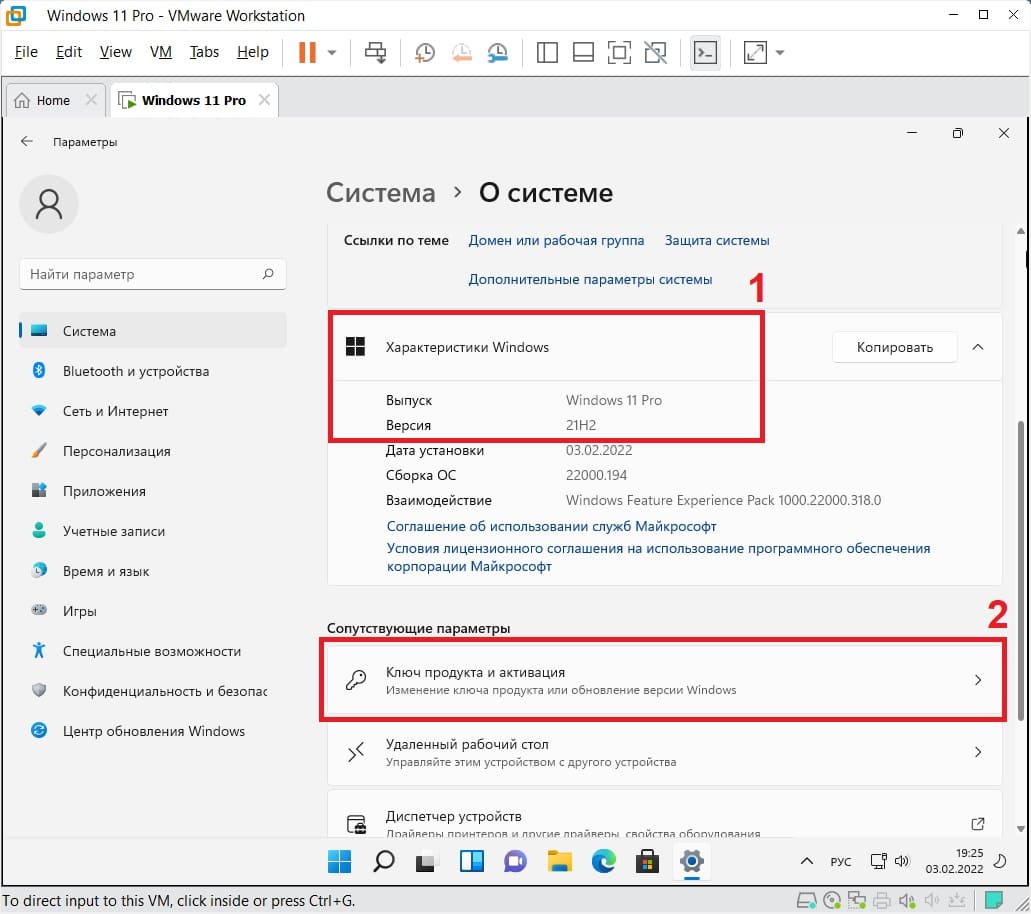Click the Settings gear taskbar icon
The height and width of the screenshot is (914, 1031).
pos(692,861)
